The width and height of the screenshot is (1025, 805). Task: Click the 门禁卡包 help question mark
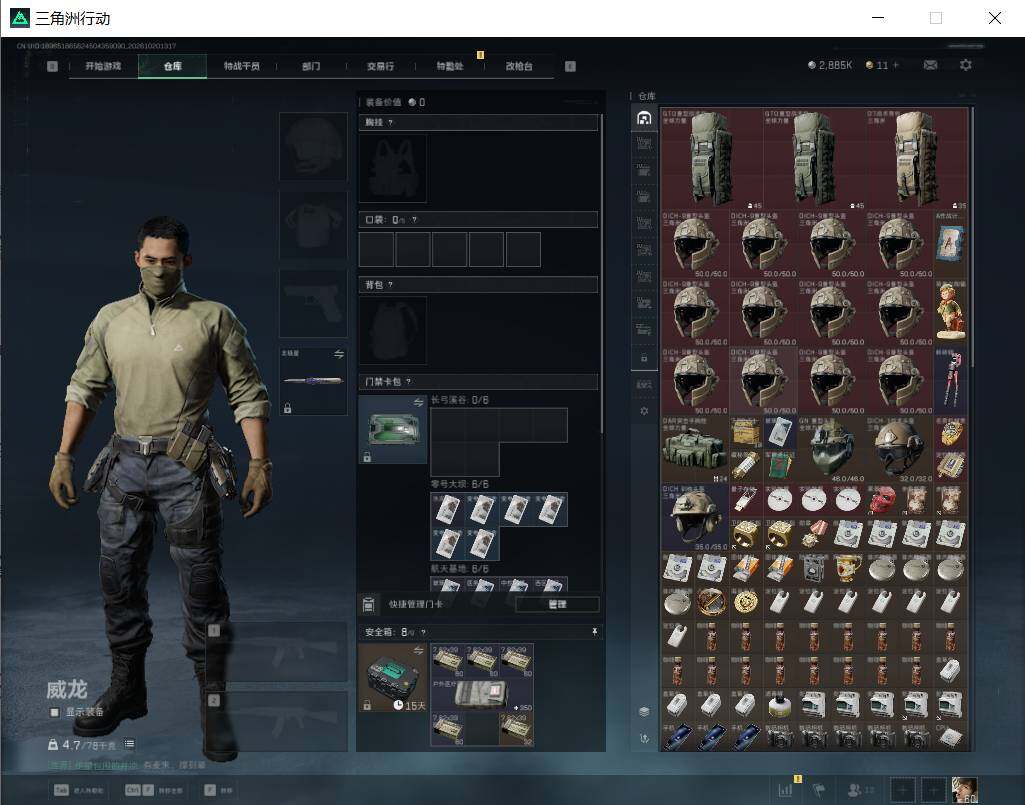click(408, 381)
